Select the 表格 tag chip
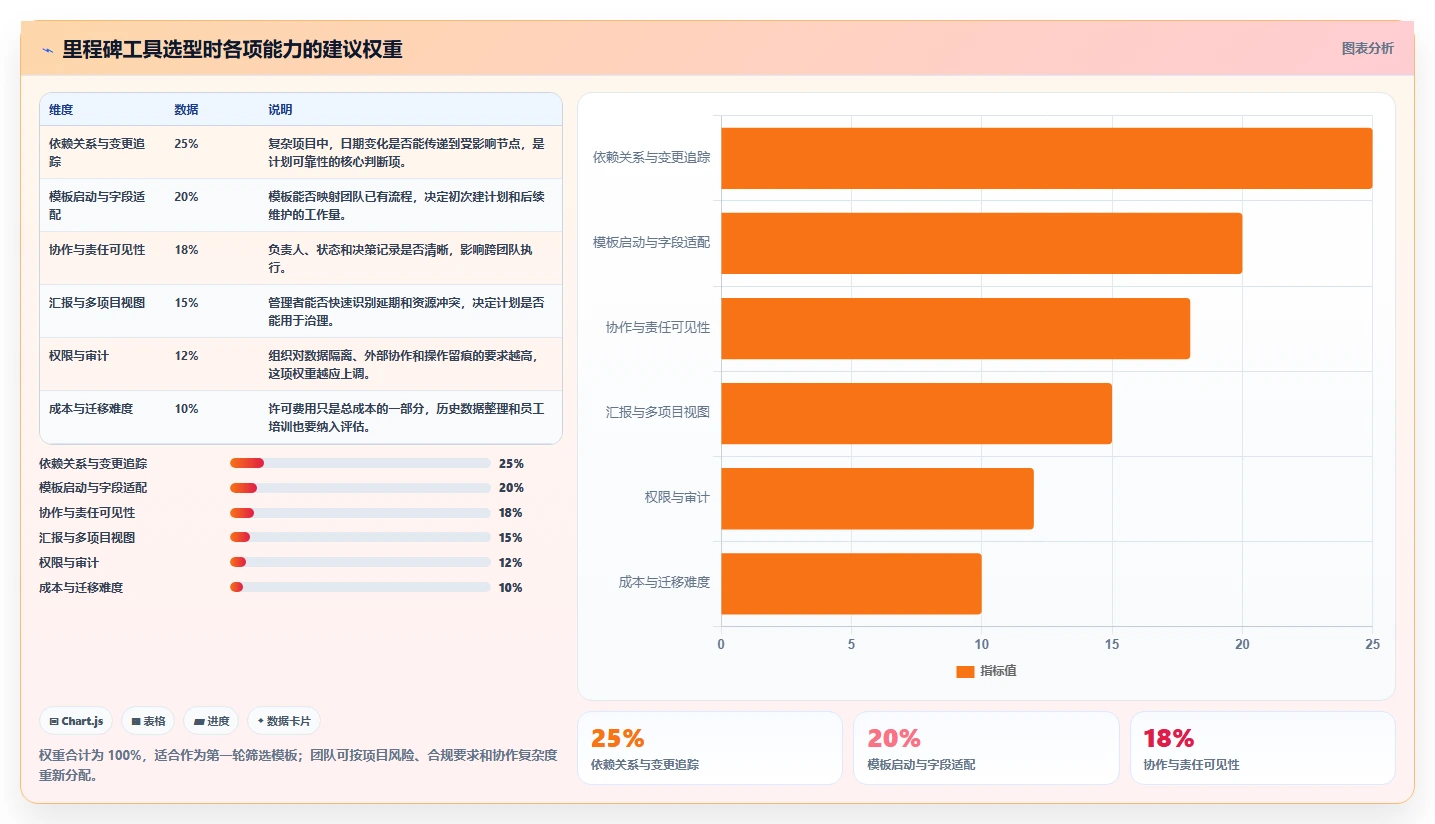 tap(148, 721)
